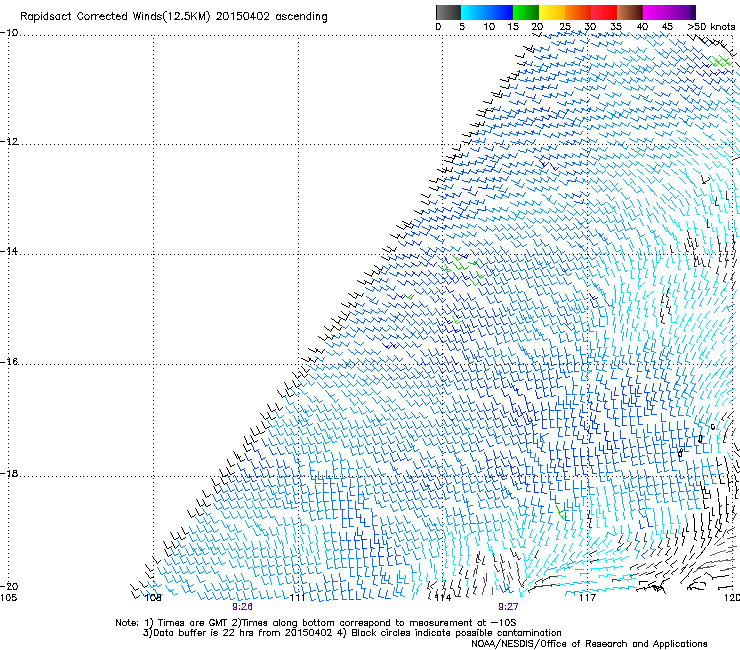The image size is (740, 650).
Task: Pick the brown 35–40 knots legend swatch
Action: point(630,12)
